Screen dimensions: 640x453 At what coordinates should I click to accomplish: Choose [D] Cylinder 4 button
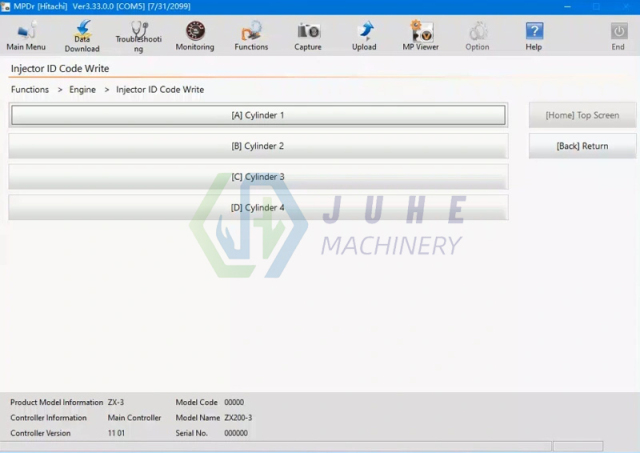coord(258,207)
